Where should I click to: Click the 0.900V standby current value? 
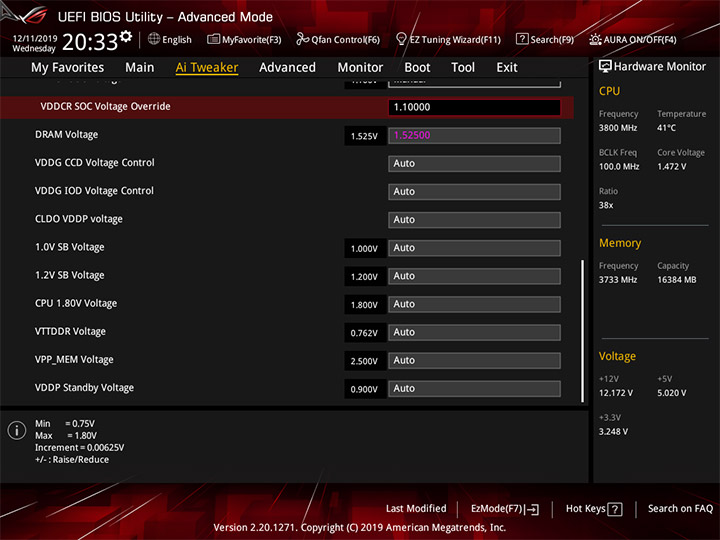365,389
